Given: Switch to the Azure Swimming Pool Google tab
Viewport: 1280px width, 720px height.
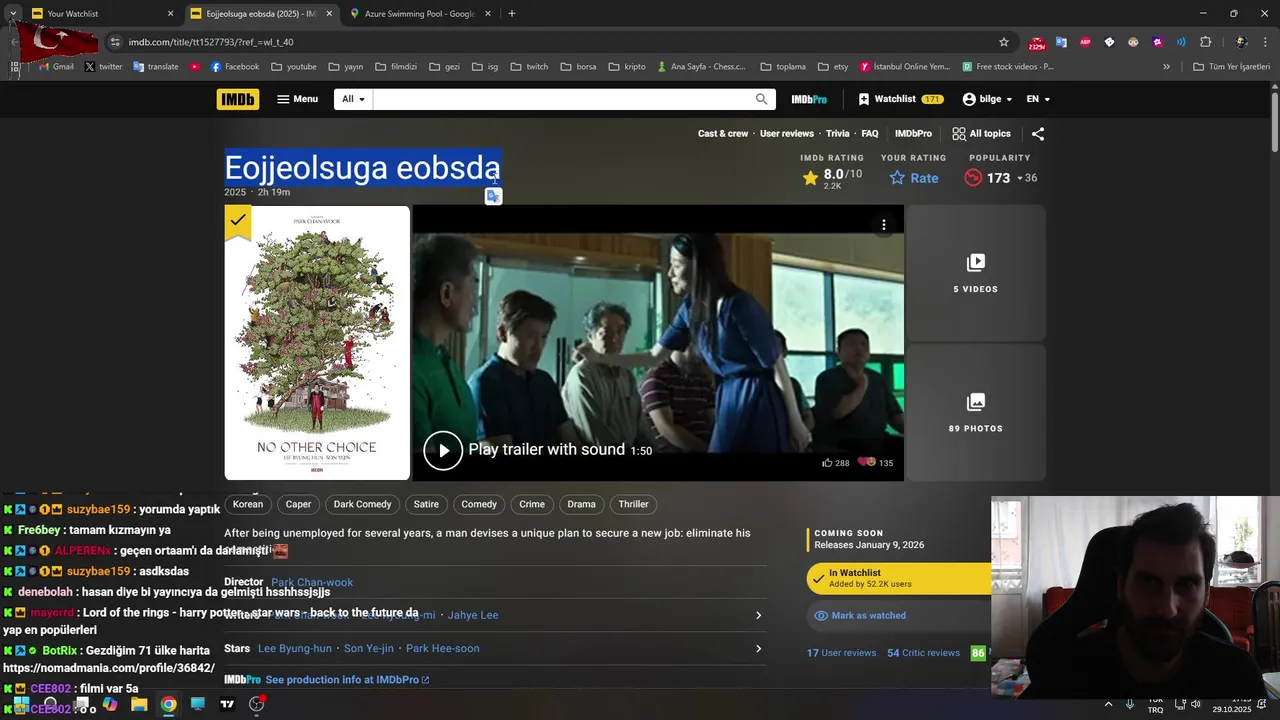Looking at the screenshot, I should pos(420,14).
